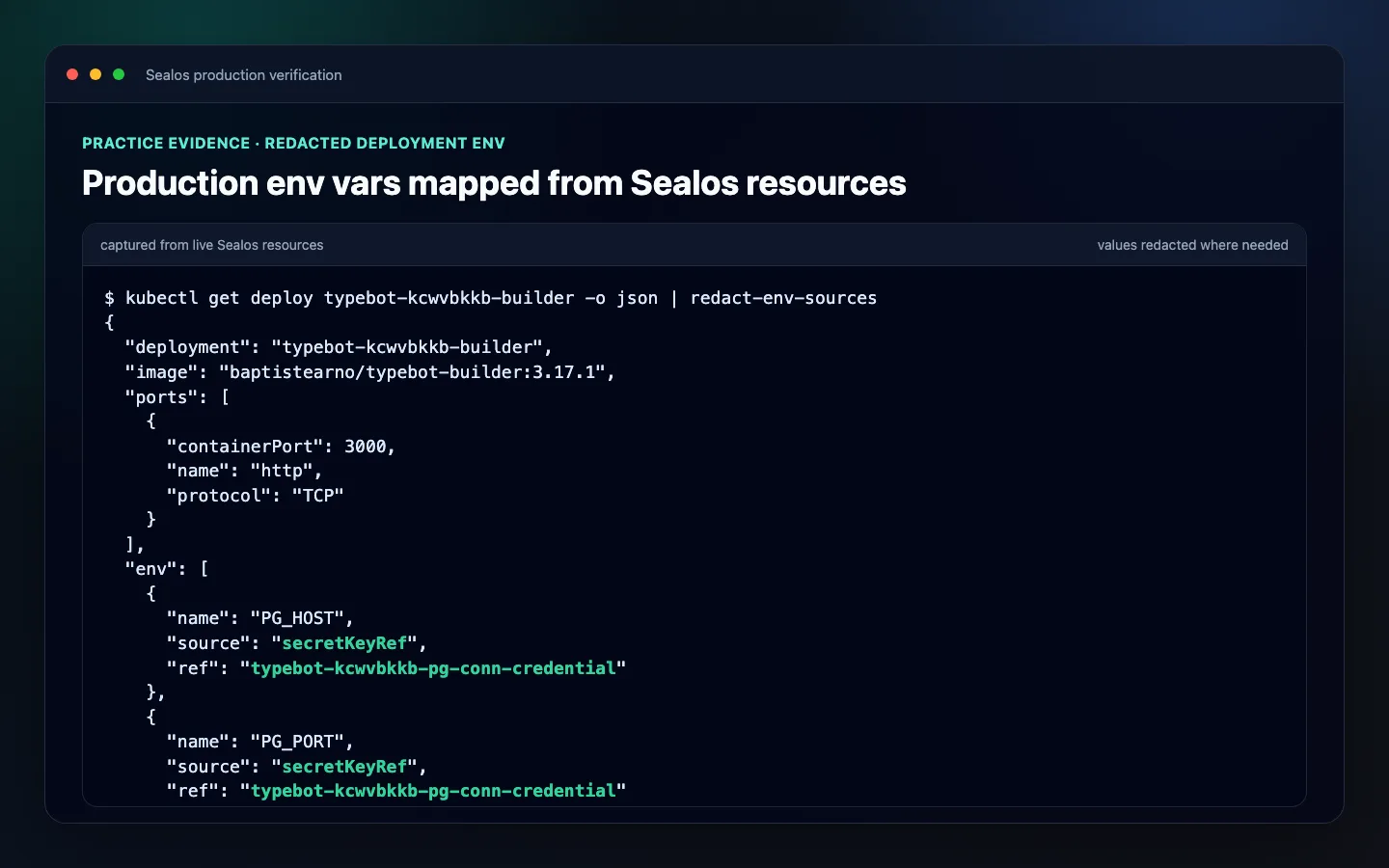
Task: Click the "name": "http" line
Action: [244, 471]
